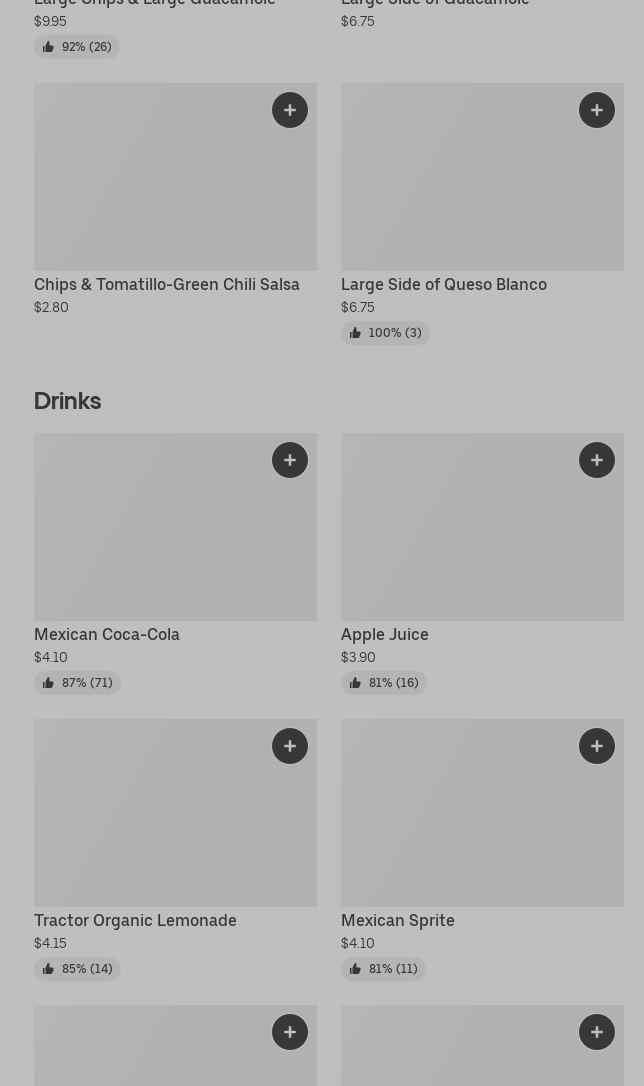Open Tractor Organic Lemonade item title
This screenshot has height=1086, width=644.
point(135,920)
